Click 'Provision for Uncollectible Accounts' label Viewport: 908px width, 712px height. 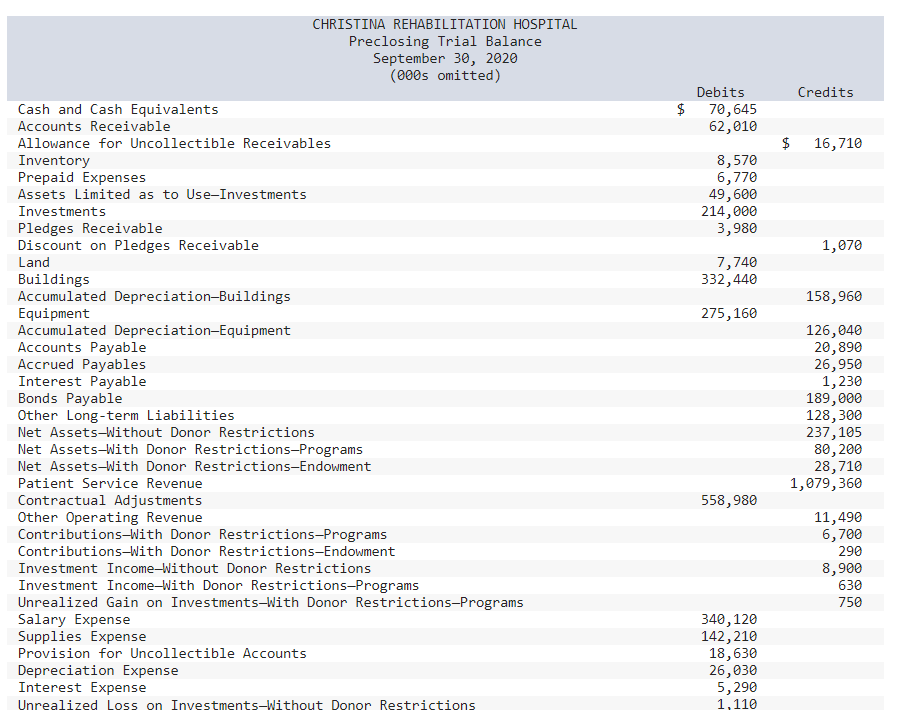click(162, 654)
